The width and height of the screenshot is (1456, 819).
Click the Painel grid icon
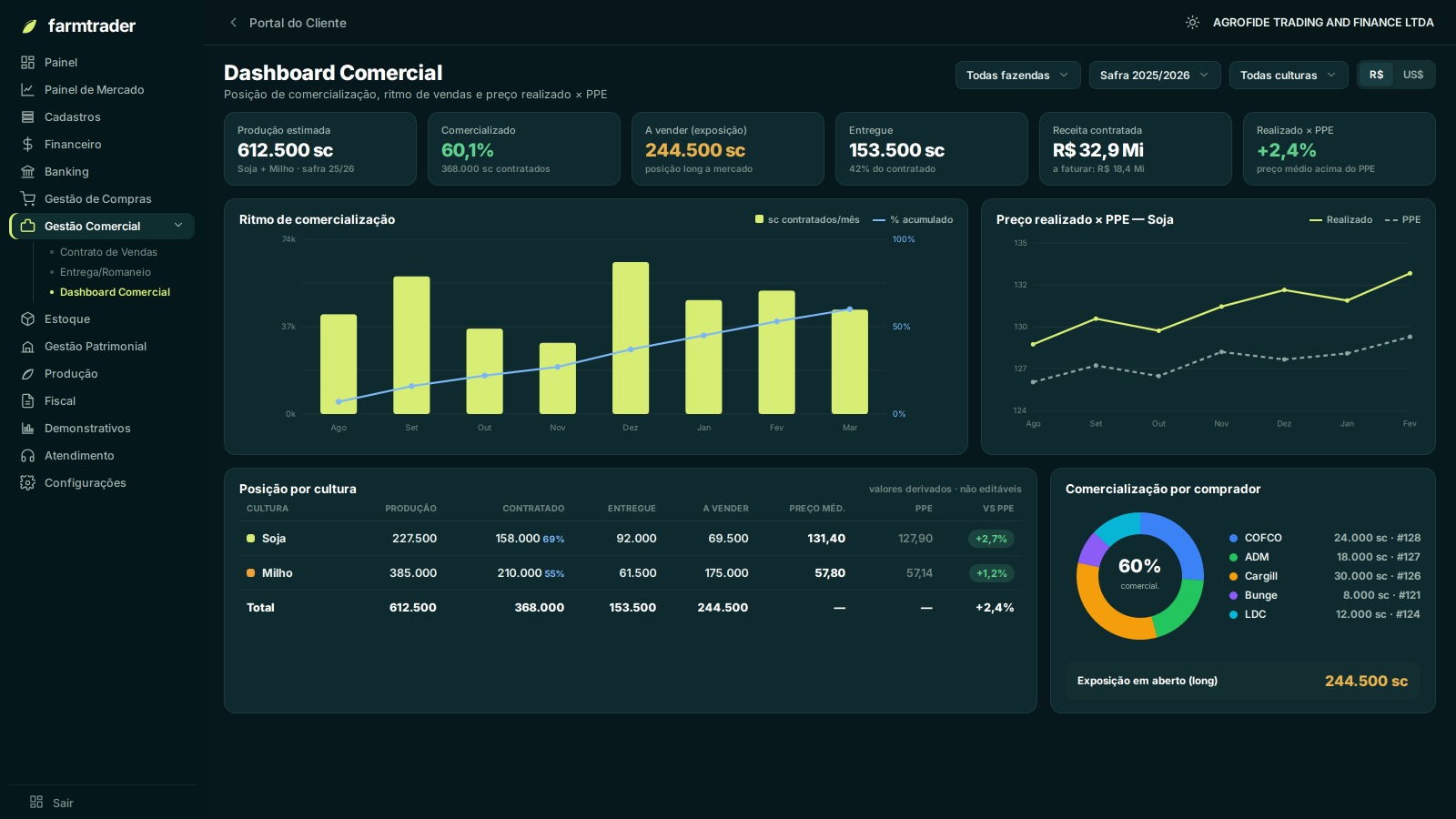tap(27, 63)
